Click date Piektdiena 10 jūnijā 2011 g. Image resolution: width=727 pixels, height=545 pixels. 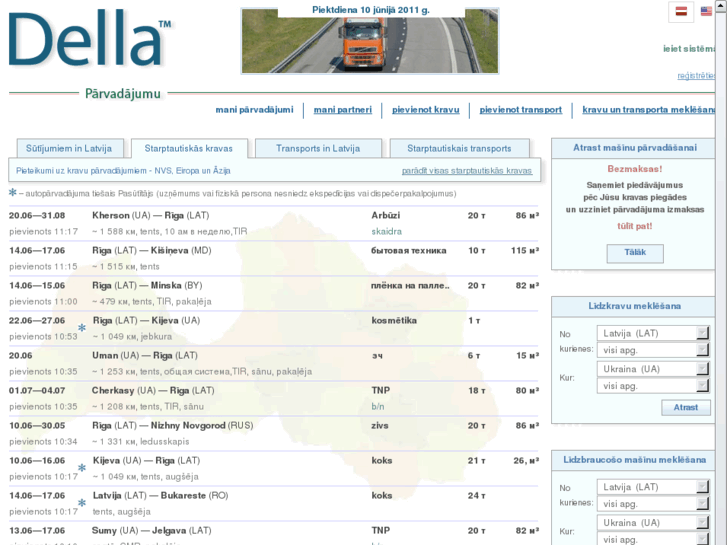pyautogui.click(x=371, y=10)
